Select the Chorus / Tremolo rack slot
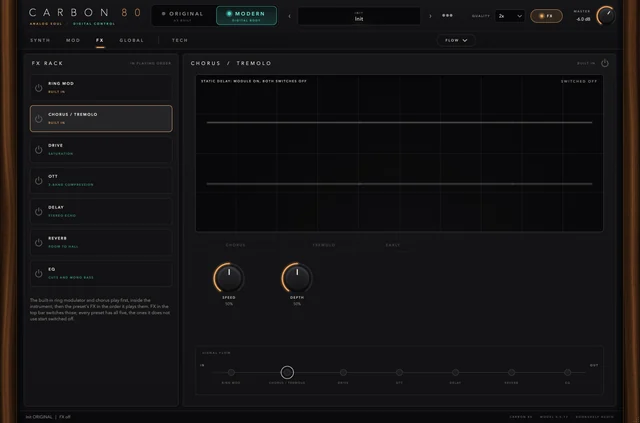640x423 pixels. pos(101,119)
